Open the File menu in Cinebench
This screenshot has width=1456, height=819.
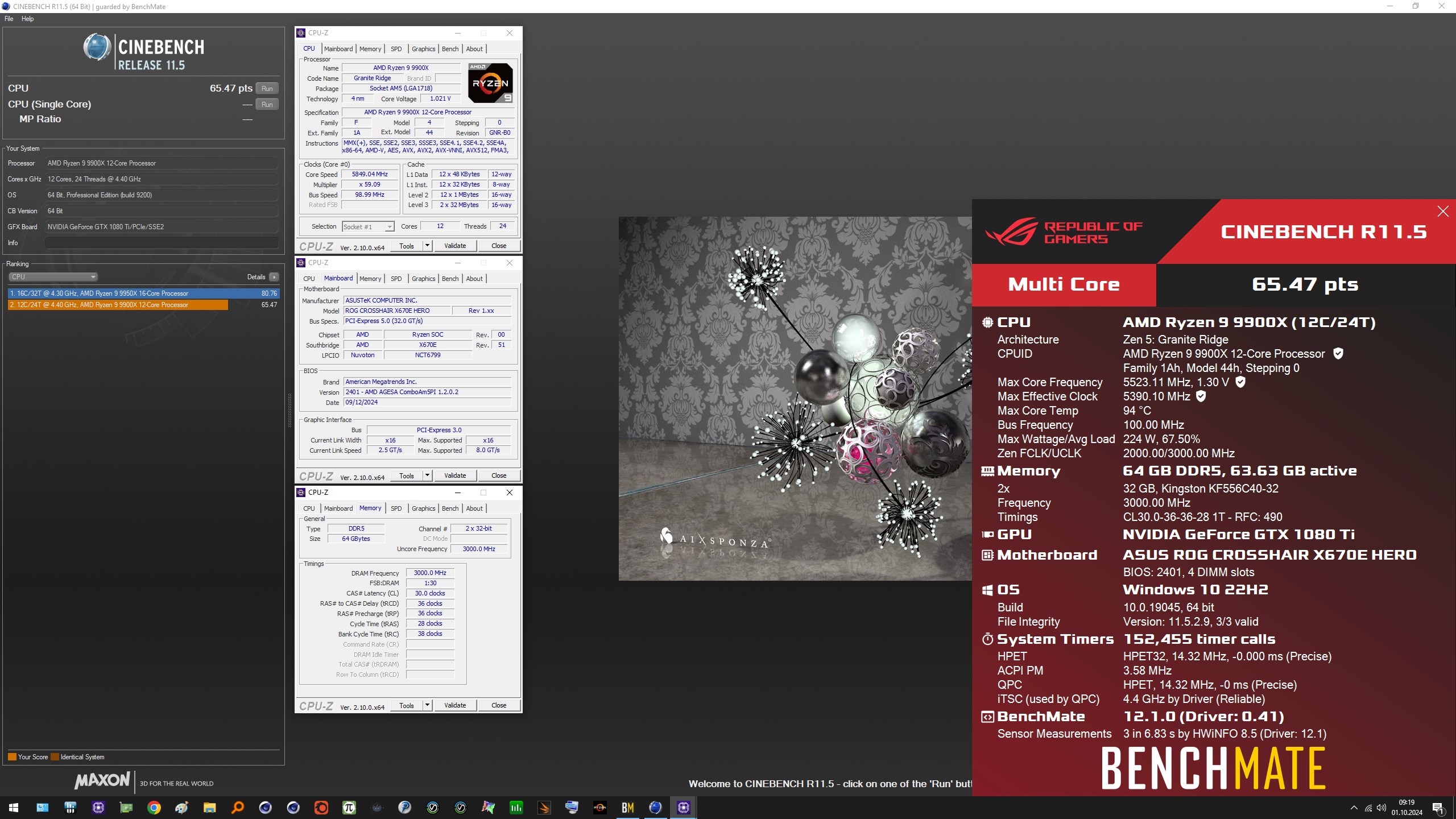point(9,19)
